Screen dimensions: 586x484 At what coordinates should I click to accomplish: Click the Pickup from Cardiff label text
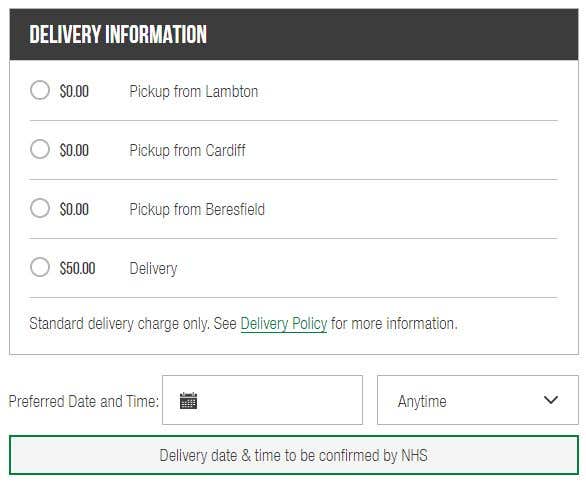(x=187, y=151)
